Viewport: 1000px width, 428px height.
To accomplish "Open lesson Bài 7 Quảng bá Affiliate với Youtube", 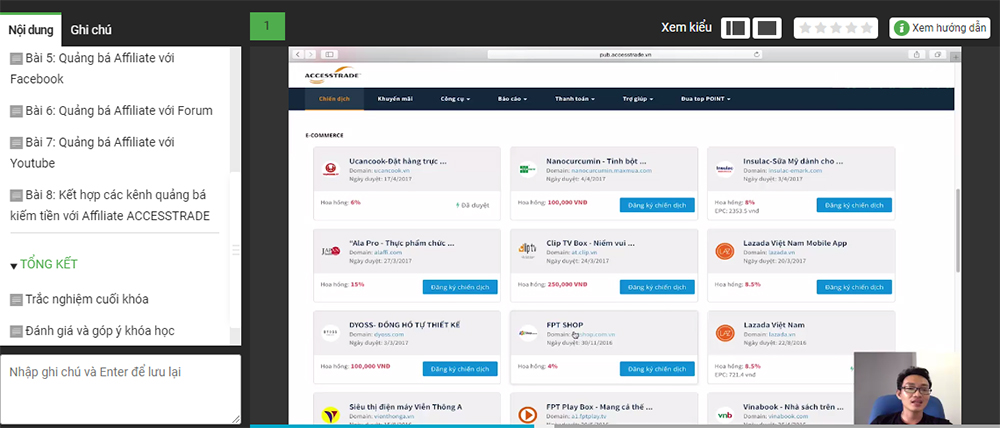I will [x=92, y=152].
